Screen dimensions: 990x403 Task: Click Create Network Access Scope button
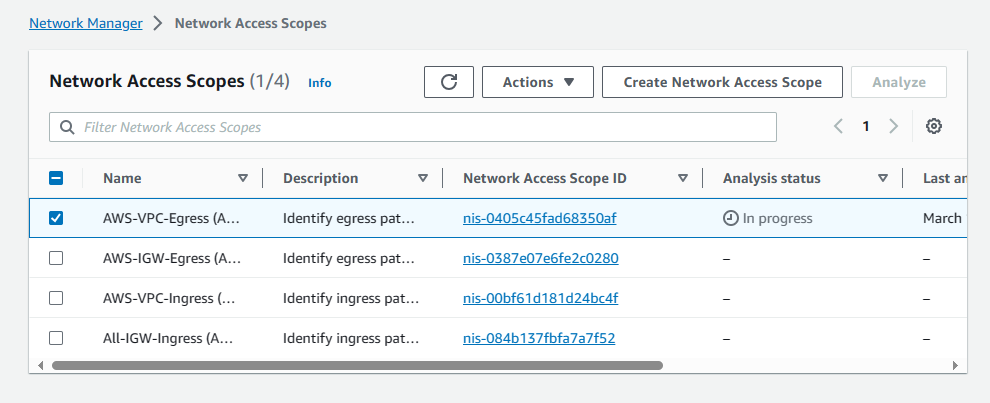point(722,82)
